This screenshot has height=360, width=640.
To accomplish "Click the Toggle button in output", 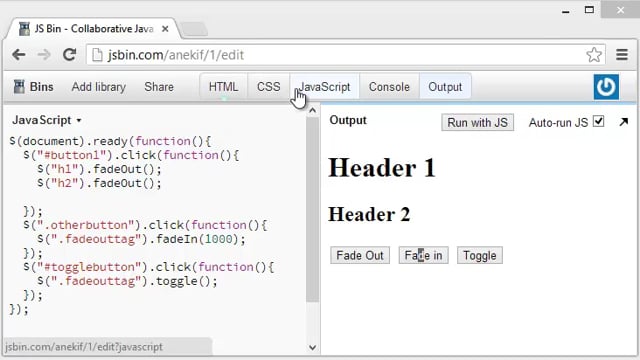I will tap(480, 256).
